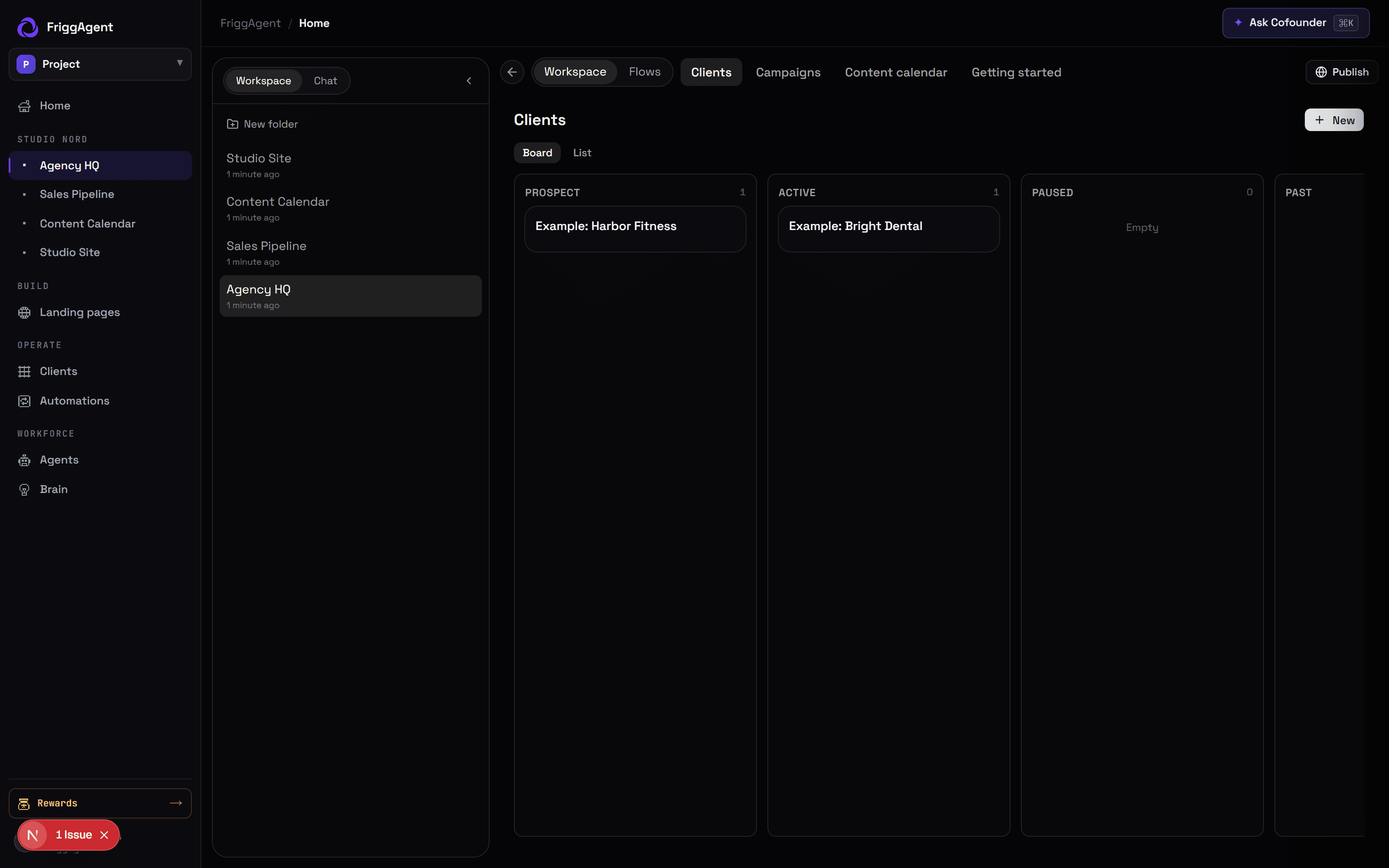This screenshot has width=1389, height=868.
Task: Open Example: Harbor Fitness card
Action: (635, 229)
